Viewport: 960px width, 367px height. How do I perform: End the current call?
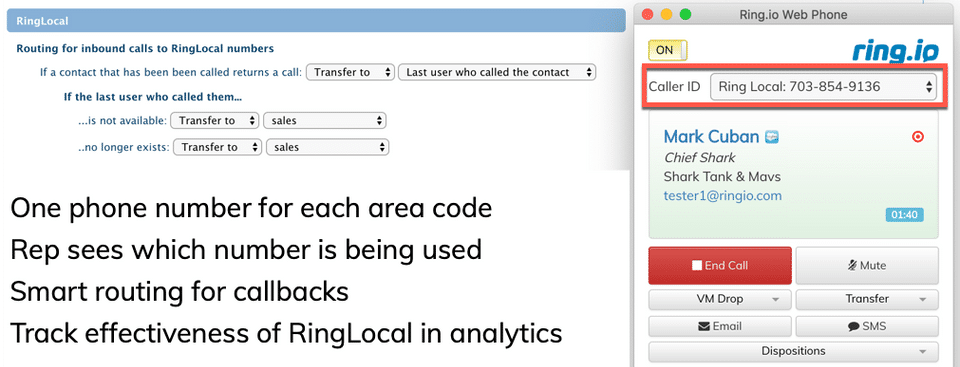pyautogui.click(x=719, y=265)
